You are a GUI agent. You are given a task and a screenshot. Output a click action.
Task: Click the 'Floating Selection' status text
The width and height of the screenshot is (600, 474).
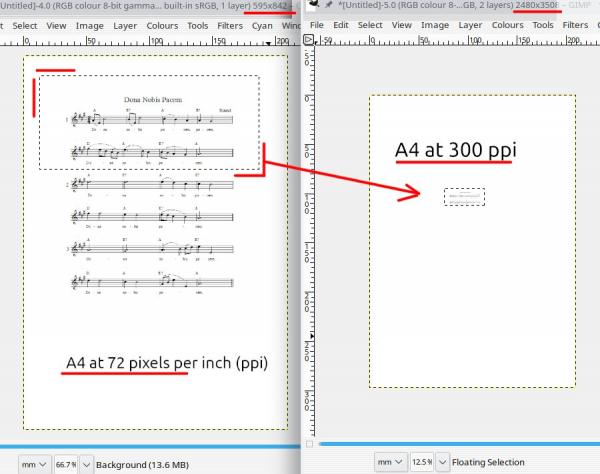click(488, 462)
